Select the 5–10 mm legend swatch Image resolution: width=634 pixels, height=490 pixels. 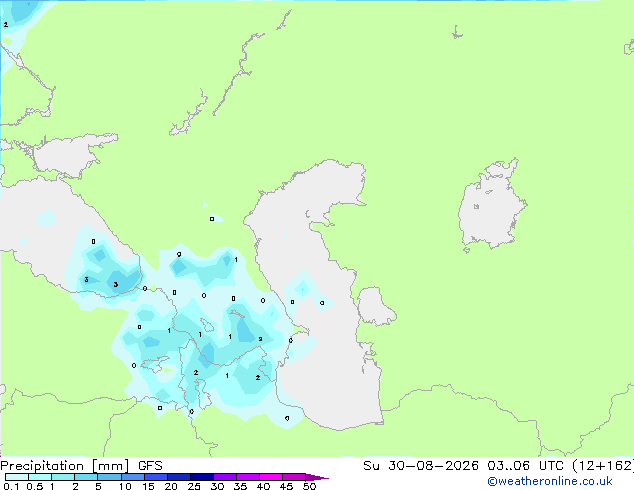tap(109, 477)
